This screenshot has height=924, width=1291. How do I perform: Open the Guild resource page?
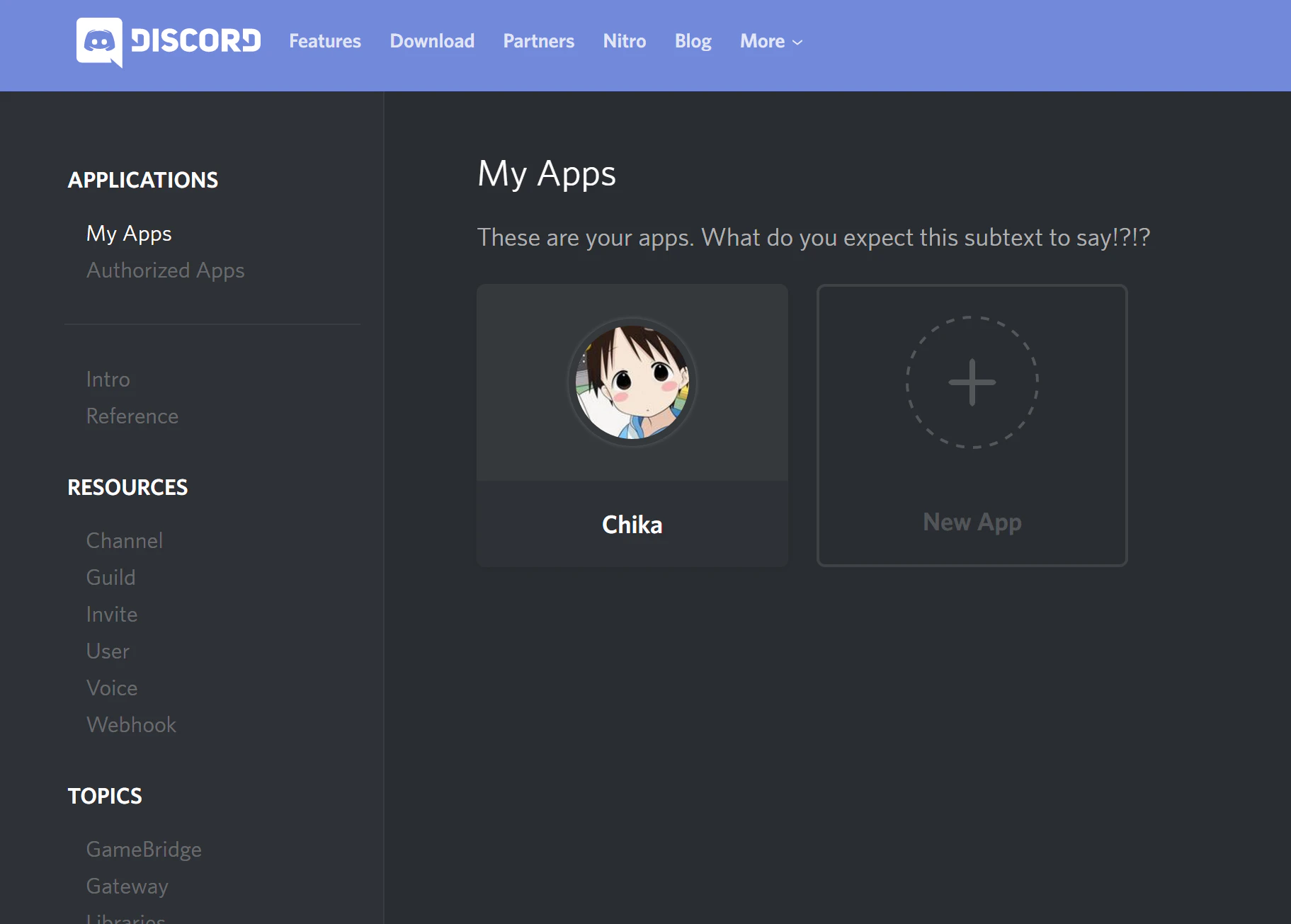coord(111,578)
